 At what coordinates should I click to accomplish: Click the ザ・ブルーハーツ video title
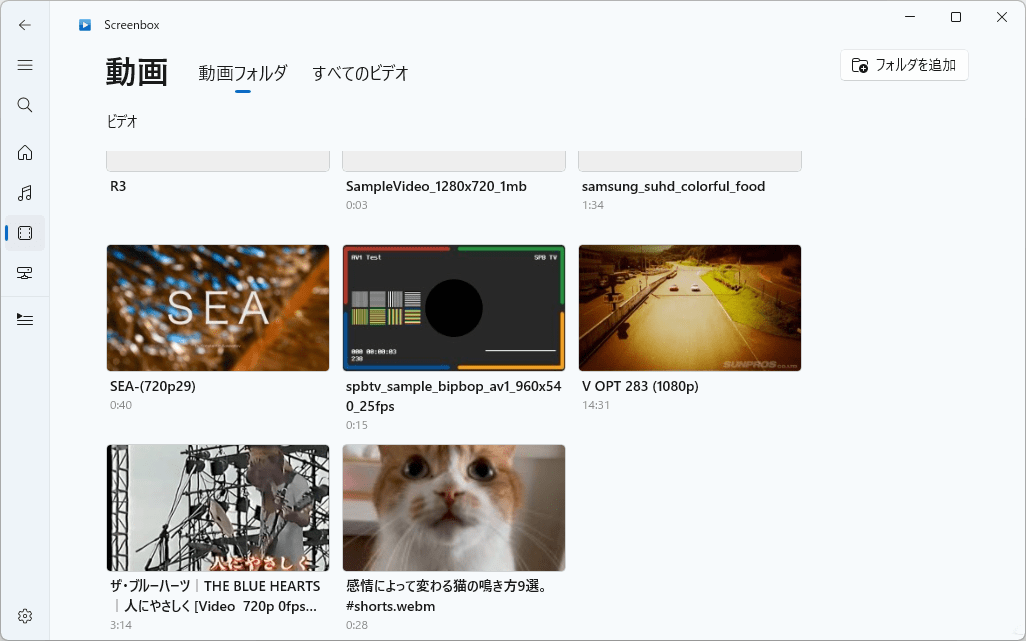click(x=215, y=596)
